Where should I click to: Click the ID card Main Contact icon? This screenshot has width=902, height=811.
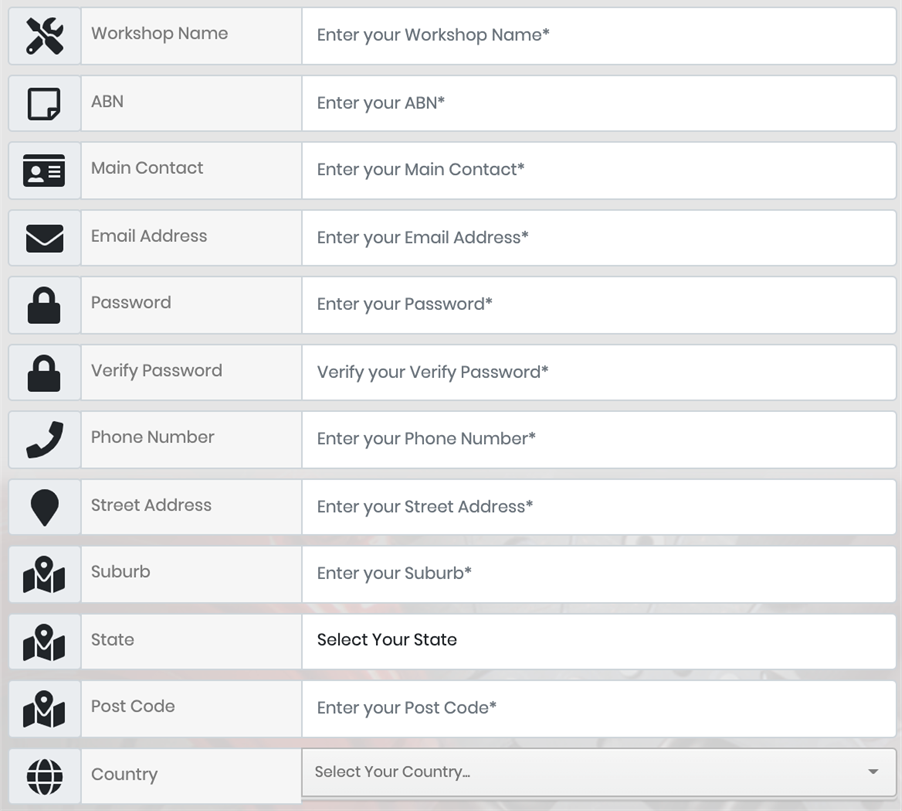click(44, 170)
